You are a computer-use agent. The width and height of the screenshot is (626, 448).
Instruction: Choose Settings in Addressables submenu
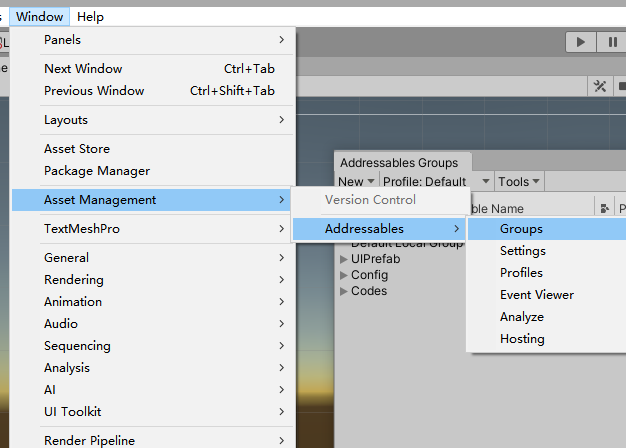pyautogui.click(x=547, y=251)
